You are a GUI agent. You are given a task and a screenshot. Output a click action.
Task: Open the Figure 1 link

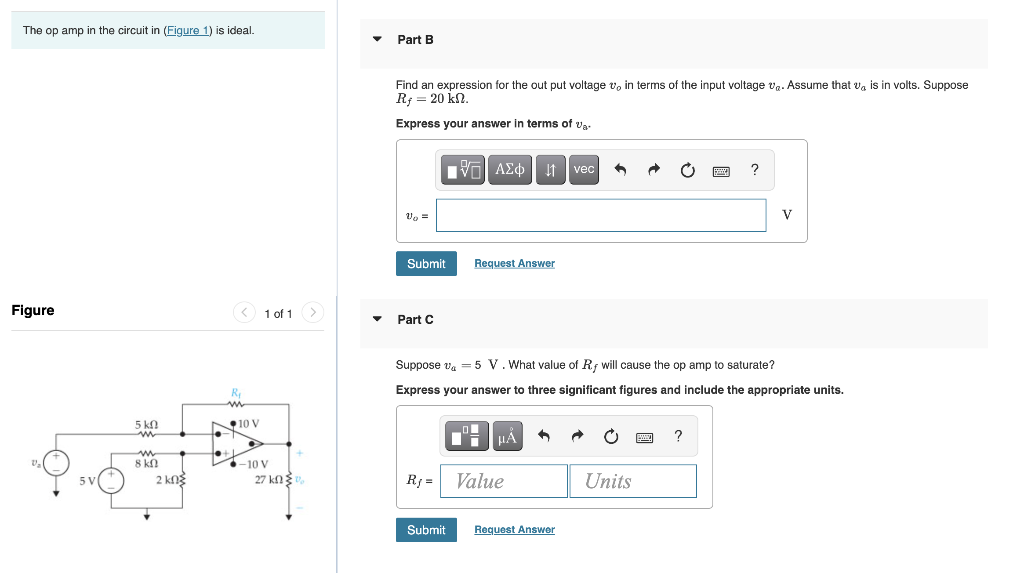187,30
